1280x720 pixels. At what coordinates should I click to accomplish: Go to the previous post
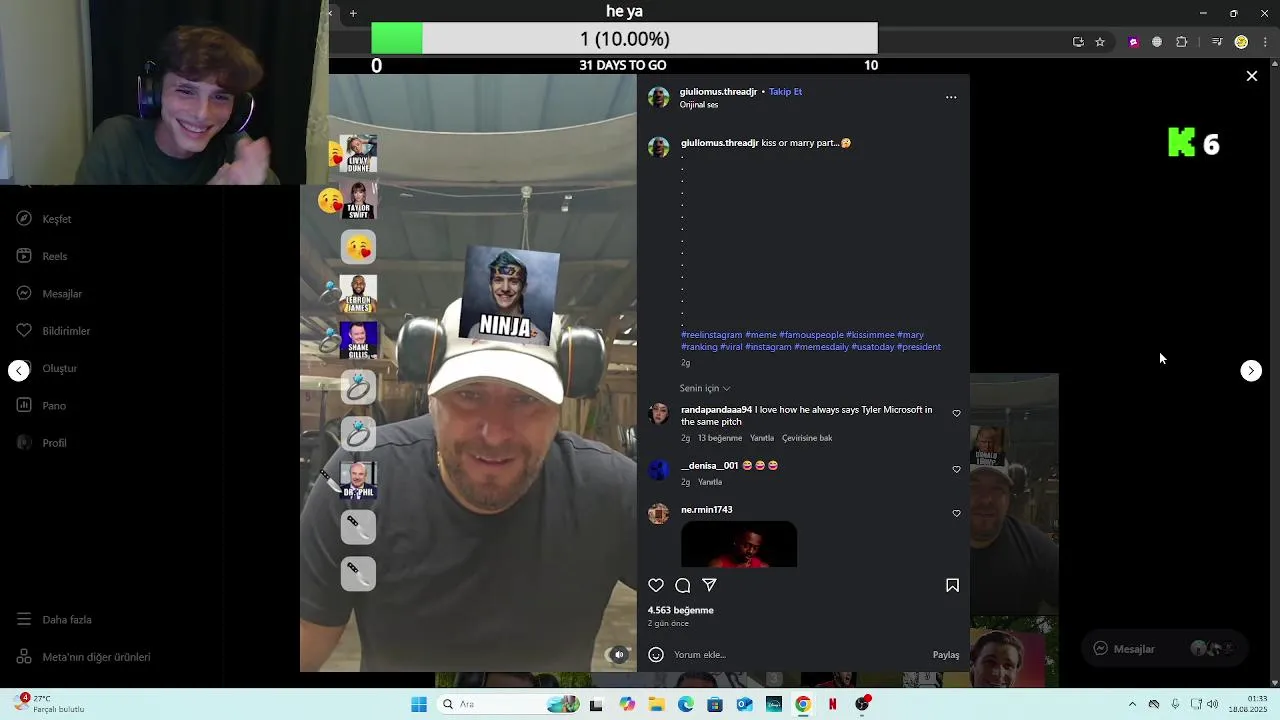[x=19, y=370]
